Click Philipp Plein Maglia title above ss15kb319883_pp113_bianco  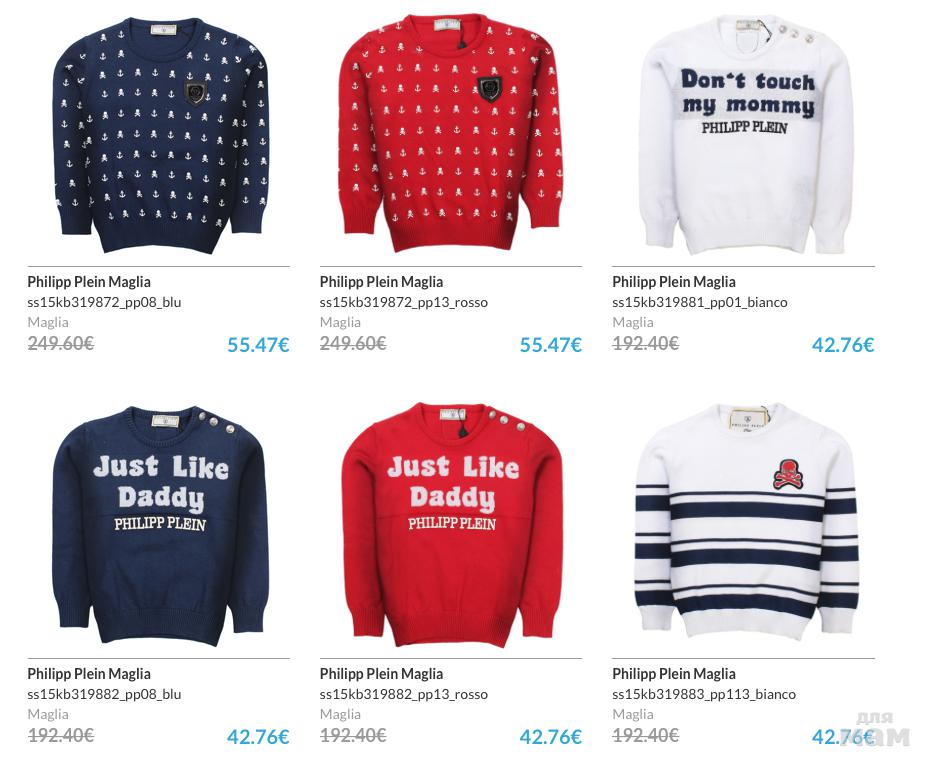(x=674, y=674)
